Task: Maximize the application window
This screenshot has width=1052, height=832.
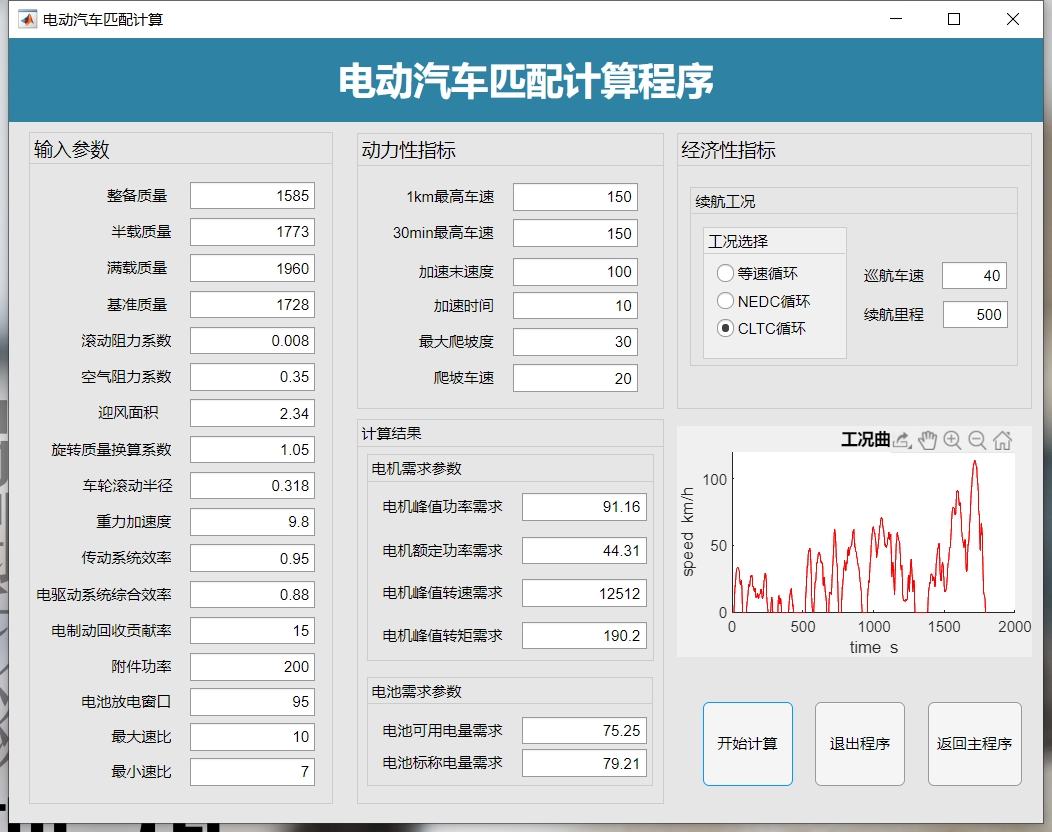Action: tap(953, 19)
